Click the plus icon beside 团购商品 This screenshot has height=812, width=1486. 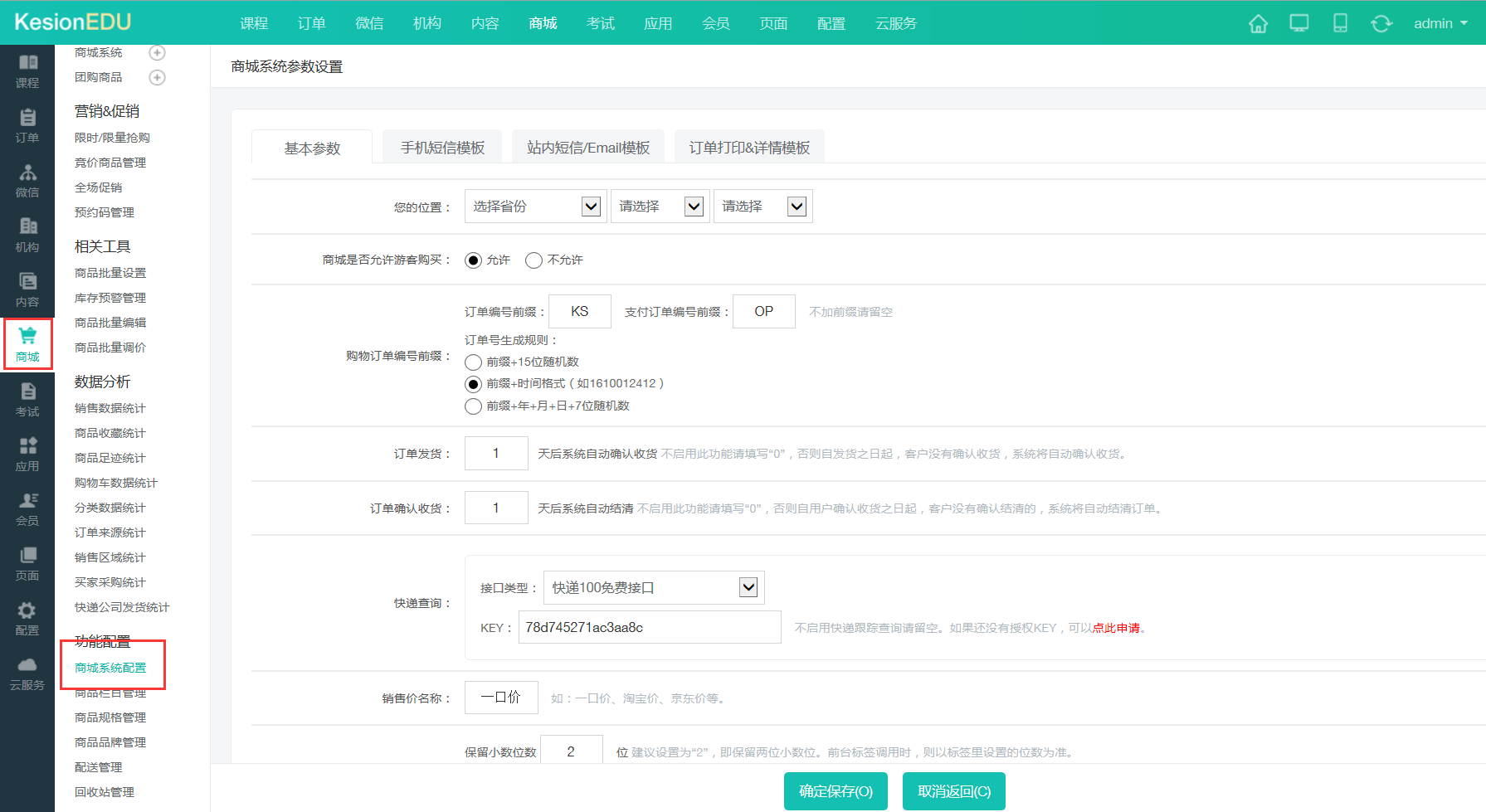(157, 77)
